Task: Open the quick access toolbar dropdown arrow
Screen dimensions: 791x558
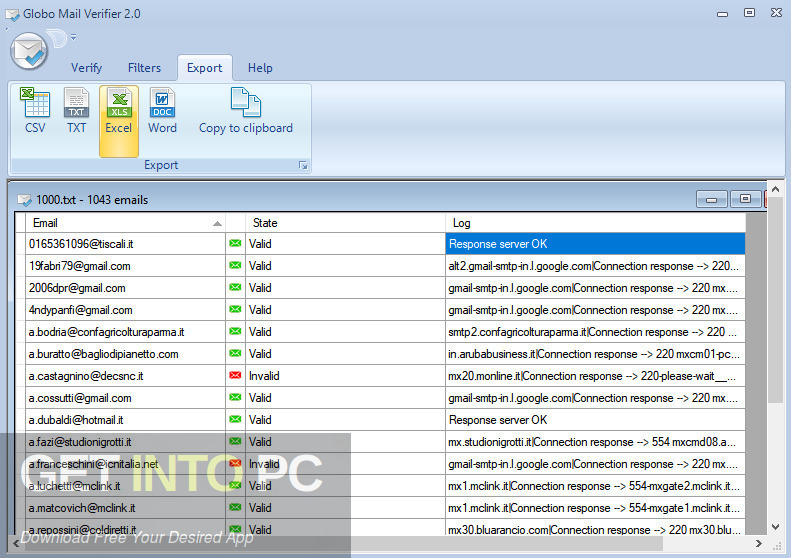Action: (x=74, y=37)
